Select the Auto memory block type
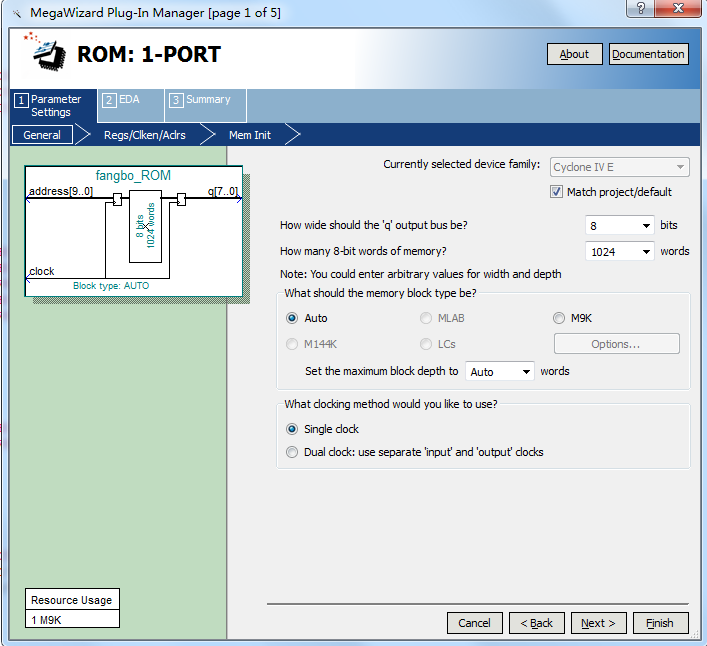The width and height of the screenshot is (707, 646). (292, 318)
